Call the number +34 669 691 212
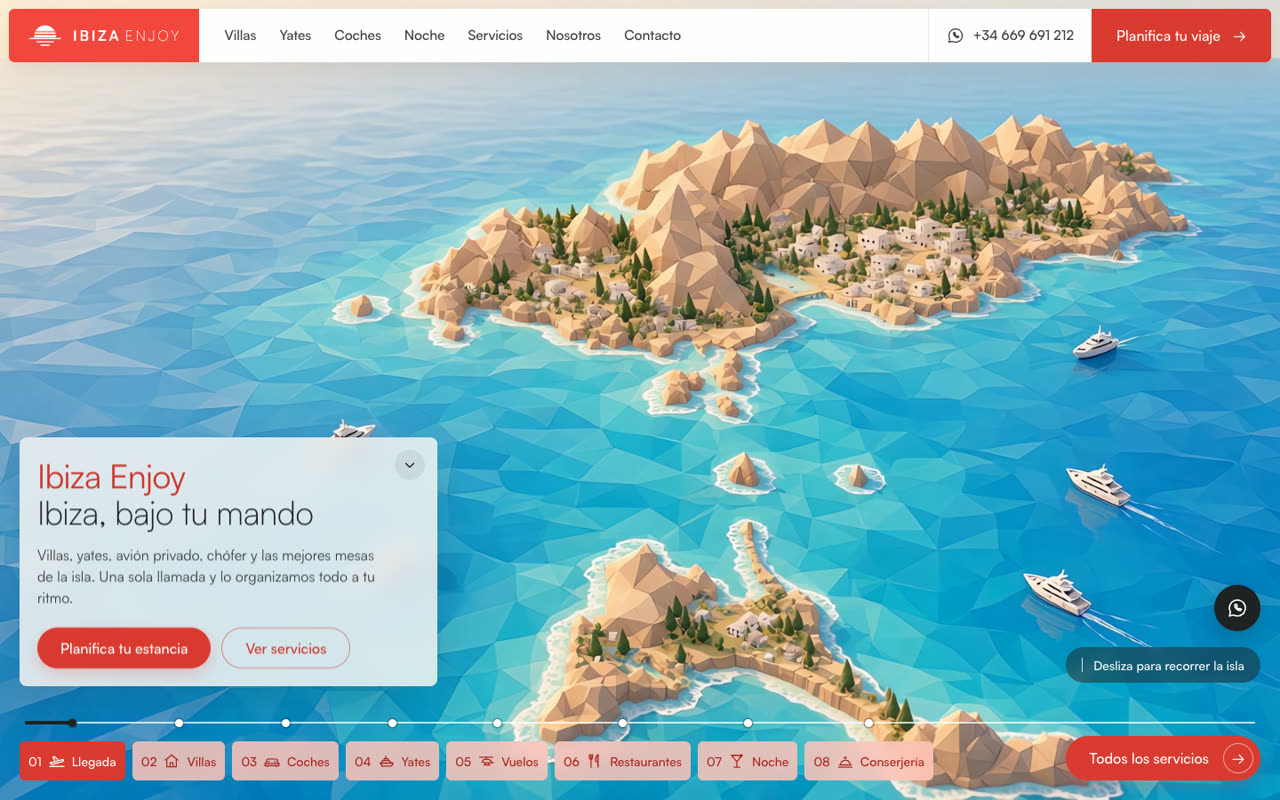 pos(1023,36)
